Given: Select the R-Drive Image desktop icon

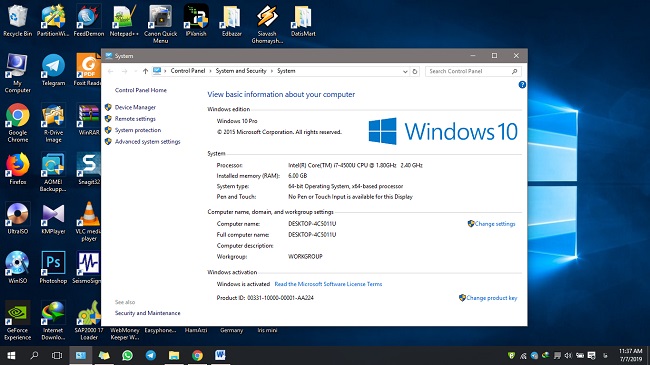Looking at the screenshot, I should (53, 123).
